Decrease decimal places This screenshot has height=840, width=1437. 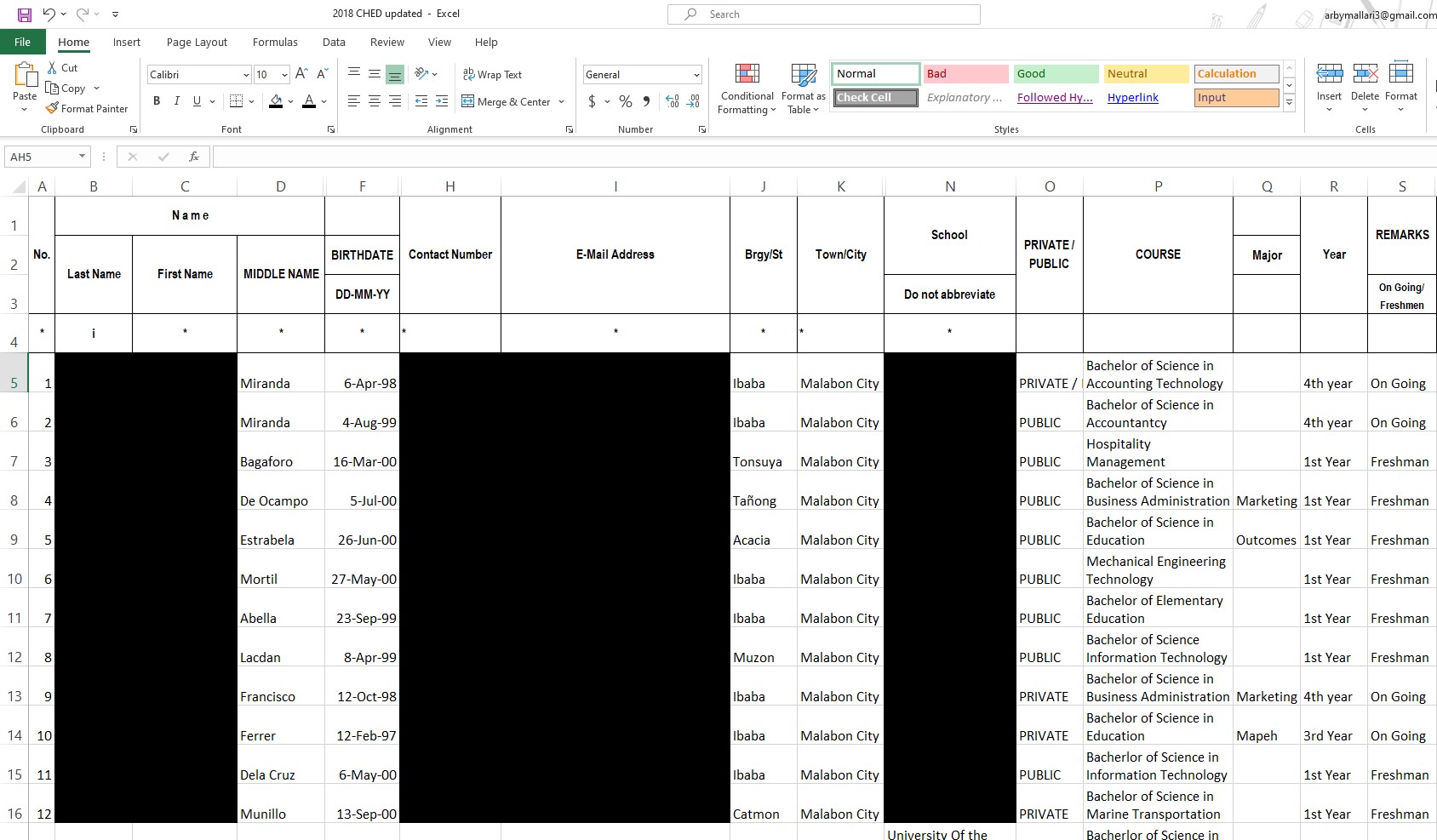click(x=694, y=101)
